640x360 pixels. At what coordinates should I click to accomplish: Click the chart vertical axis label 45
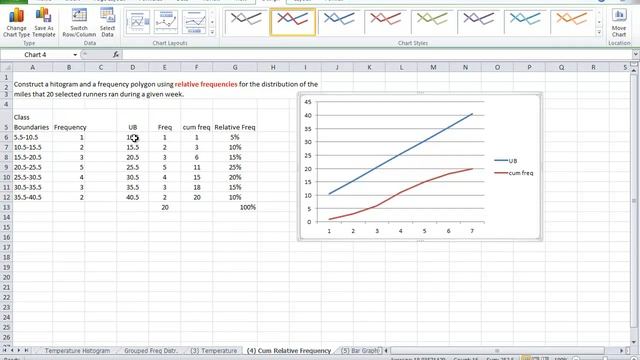pos(308,102)
